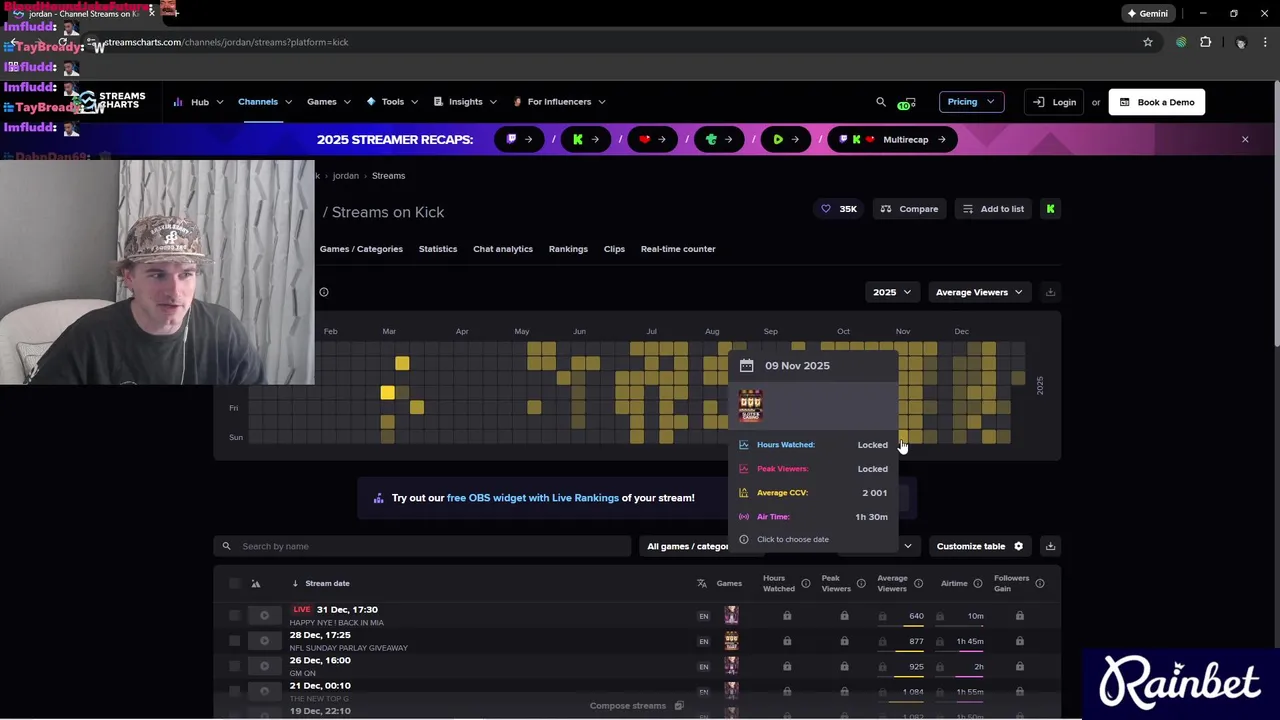Switch to the Chat analytics tab
1280x720 pixels.
[x=503, y=249]
